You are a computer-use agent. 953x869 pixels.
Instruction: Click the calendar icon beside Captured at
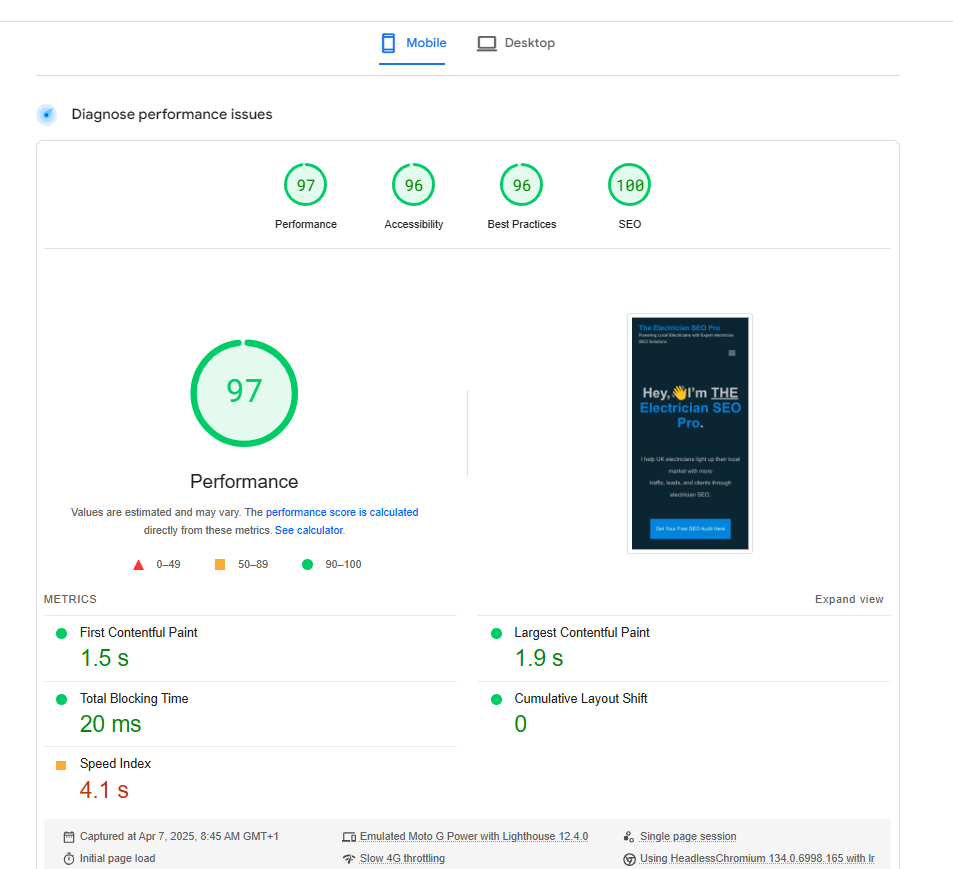(x=69, y=837)
